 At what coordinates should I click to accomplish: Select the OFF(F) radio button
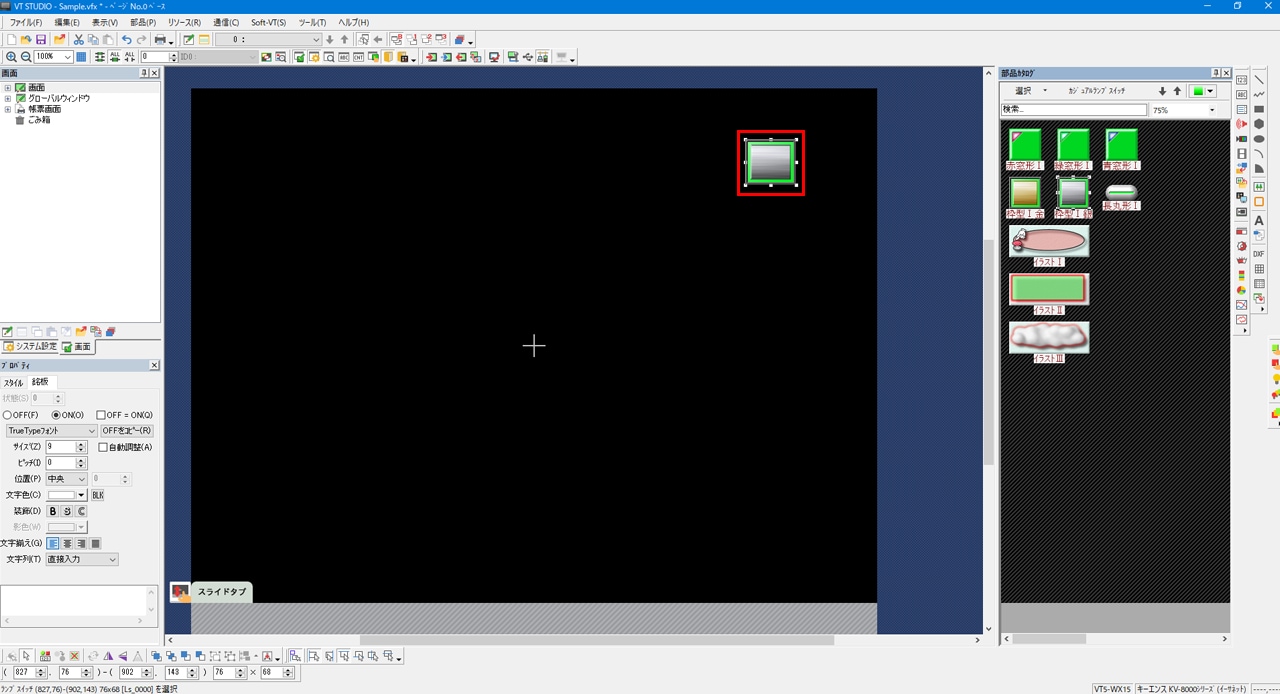(x=8, y=415)
